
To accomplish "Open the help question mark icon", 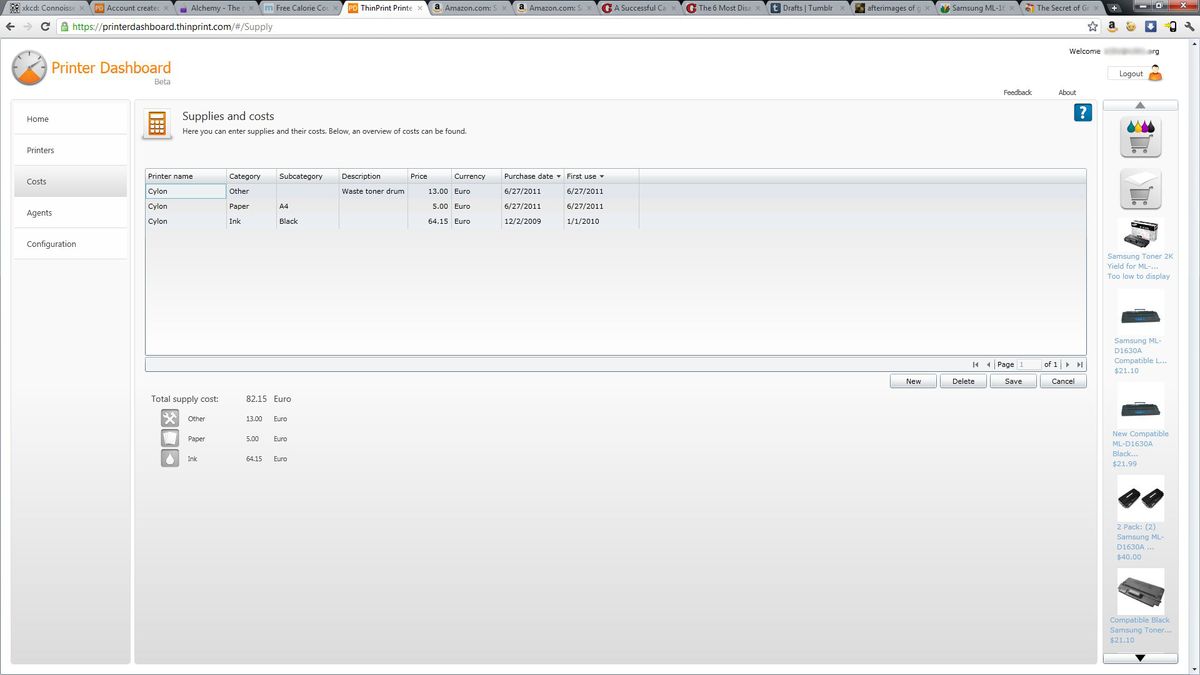I will (x=1082, y=113).
